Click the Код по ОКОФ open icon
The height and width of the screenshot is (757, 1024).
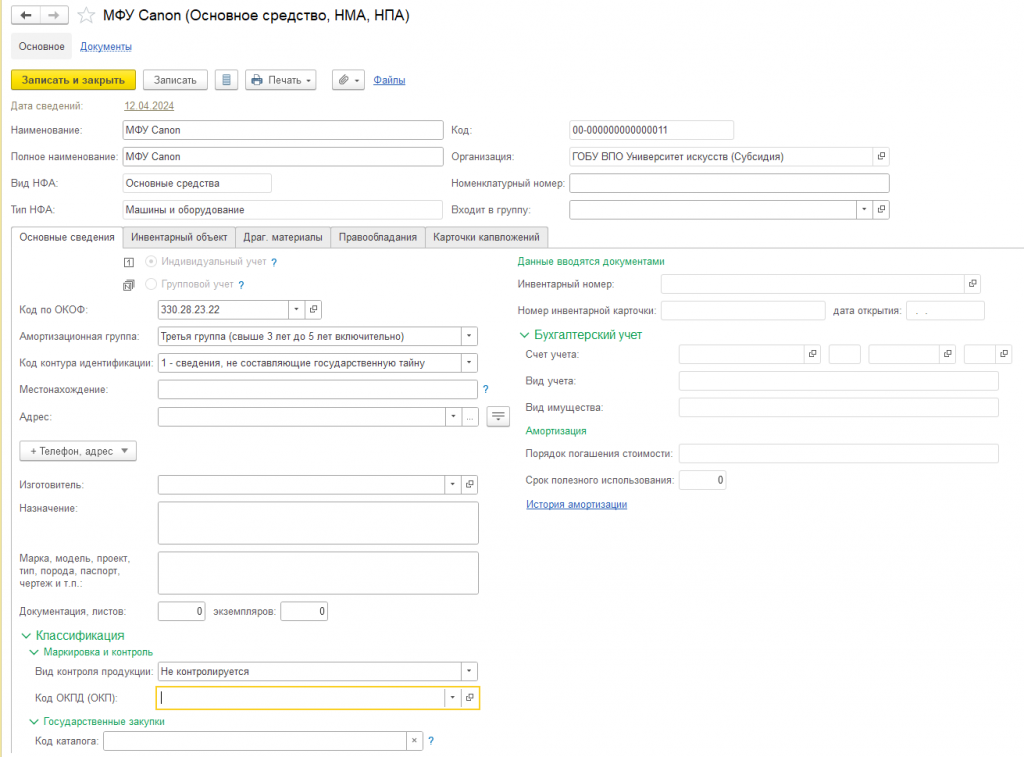coord(313,310)
